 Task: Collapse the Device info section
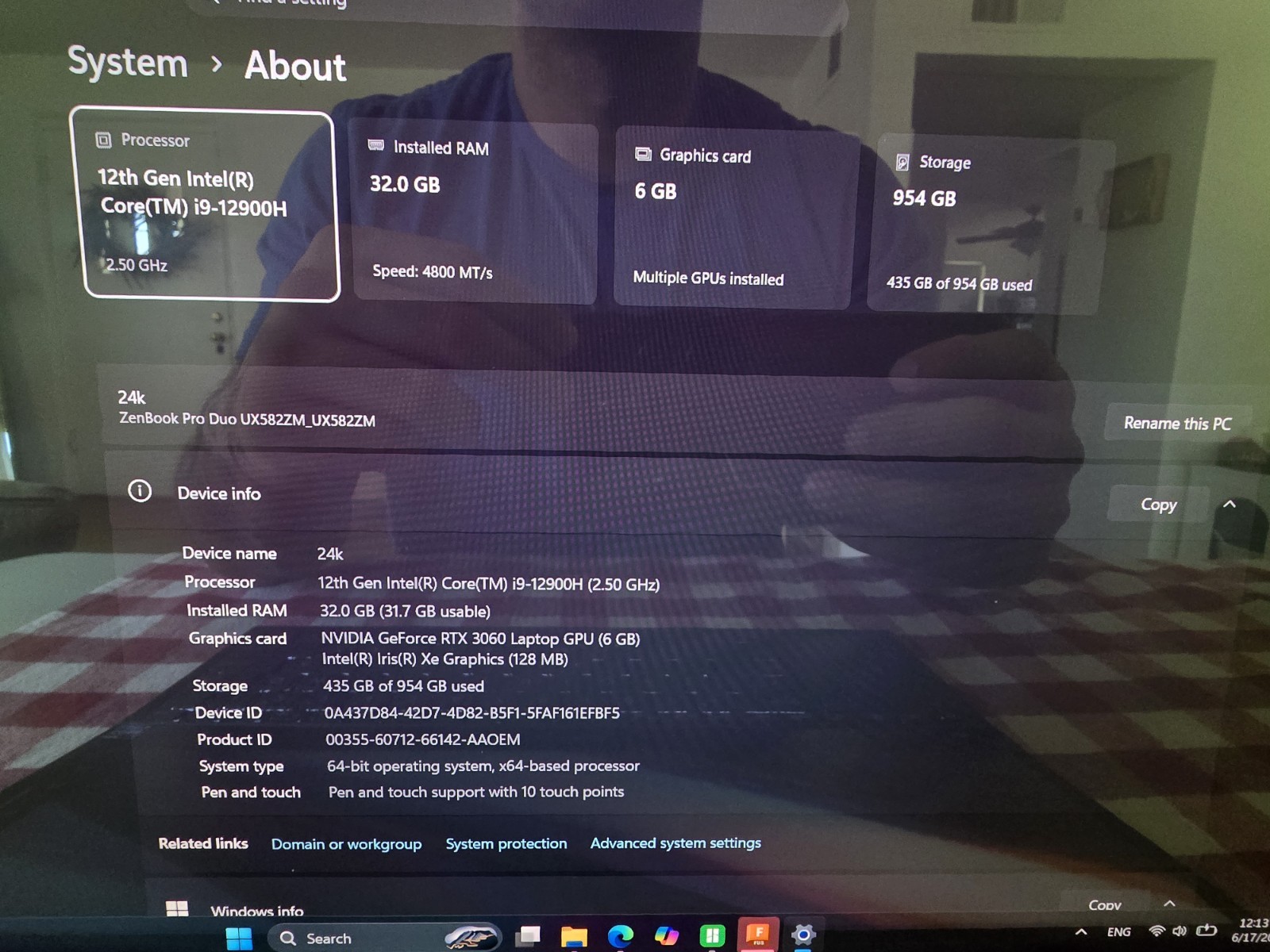pos(1230,505)
